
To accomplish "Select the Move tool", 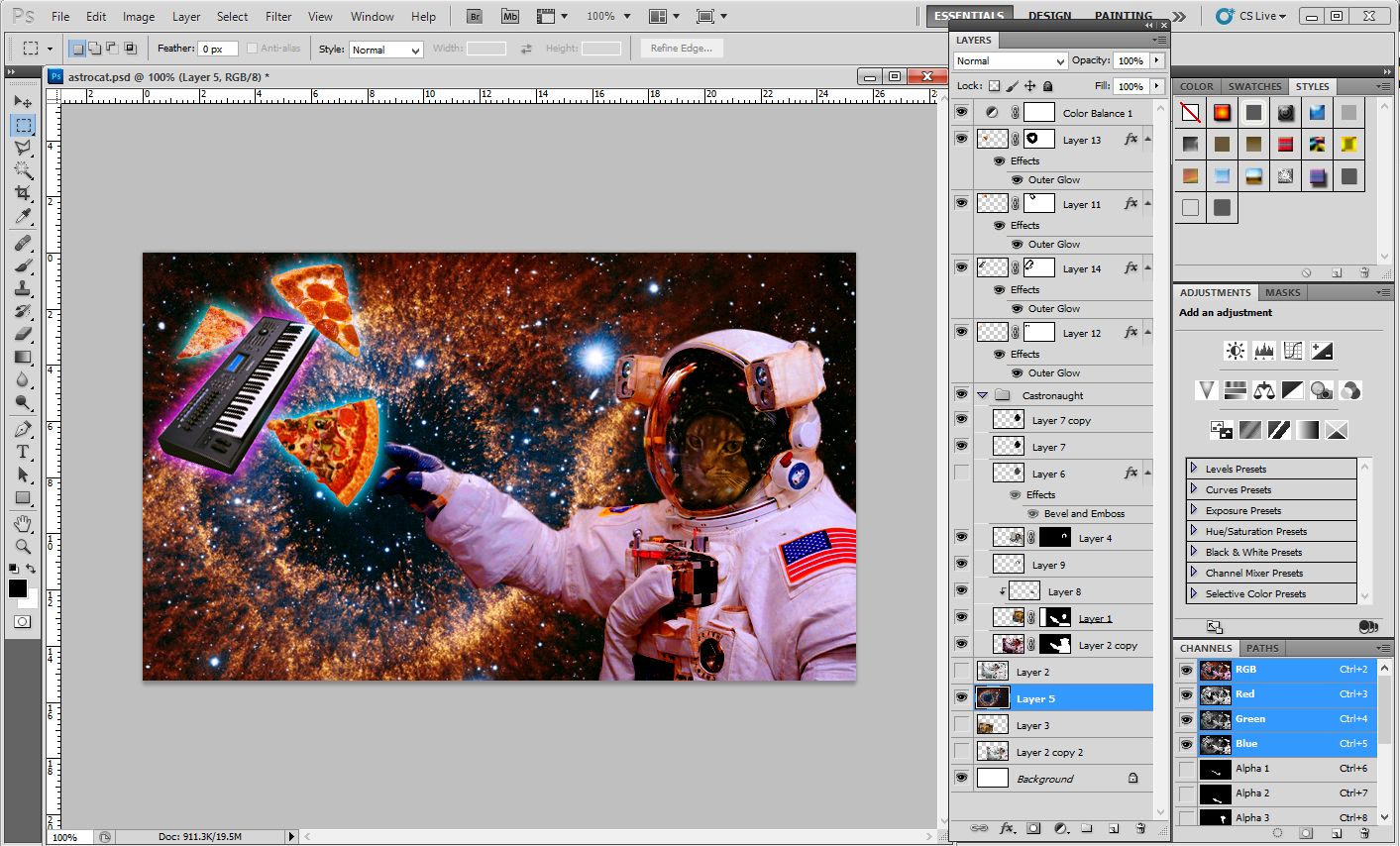I will click(23, 102).
